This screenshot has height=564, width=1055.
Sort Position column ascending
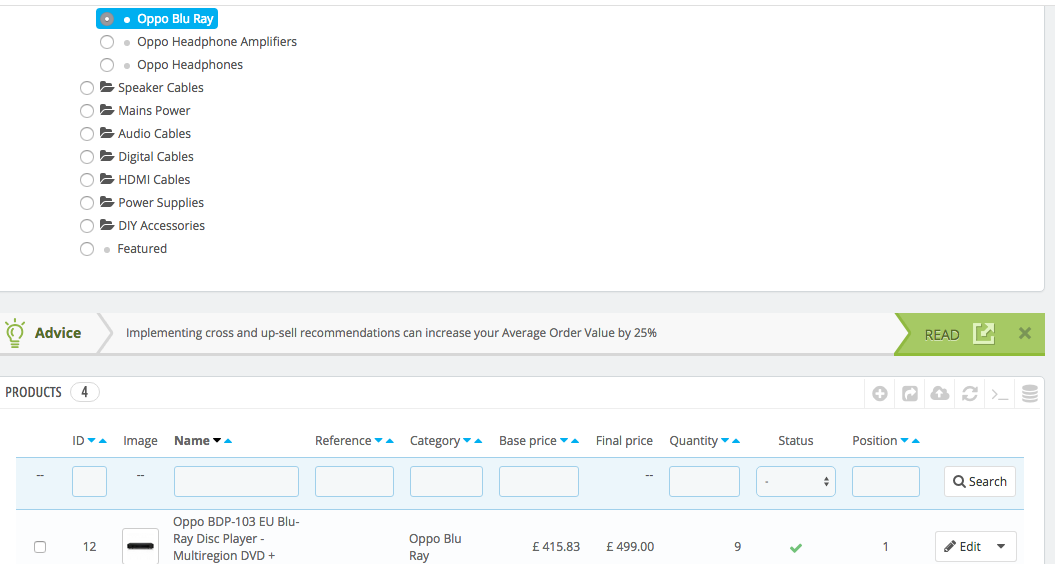coord(916,441)
